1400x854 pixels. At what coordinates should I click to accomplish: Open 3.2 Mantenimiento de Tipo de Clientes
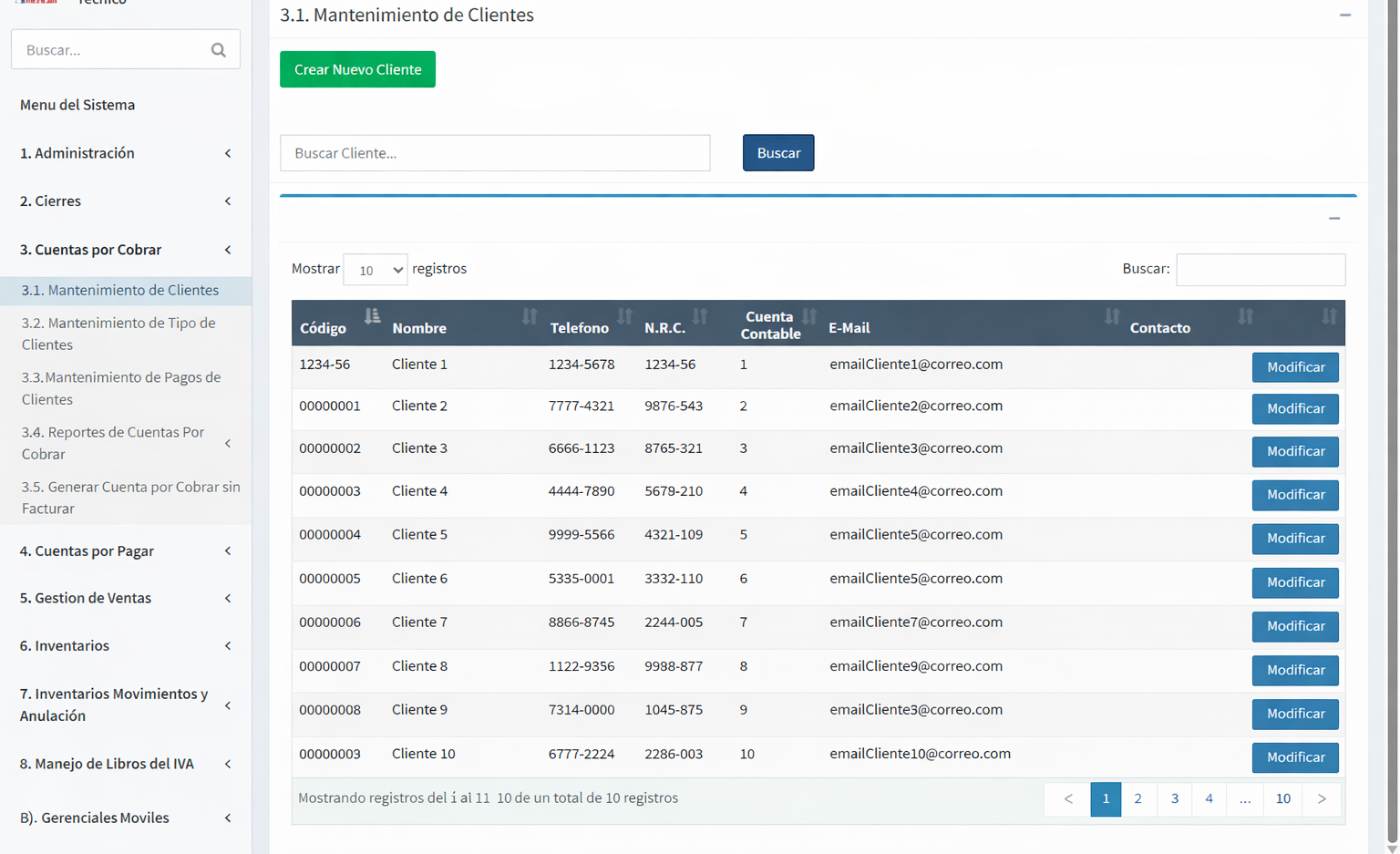(118, 334)
